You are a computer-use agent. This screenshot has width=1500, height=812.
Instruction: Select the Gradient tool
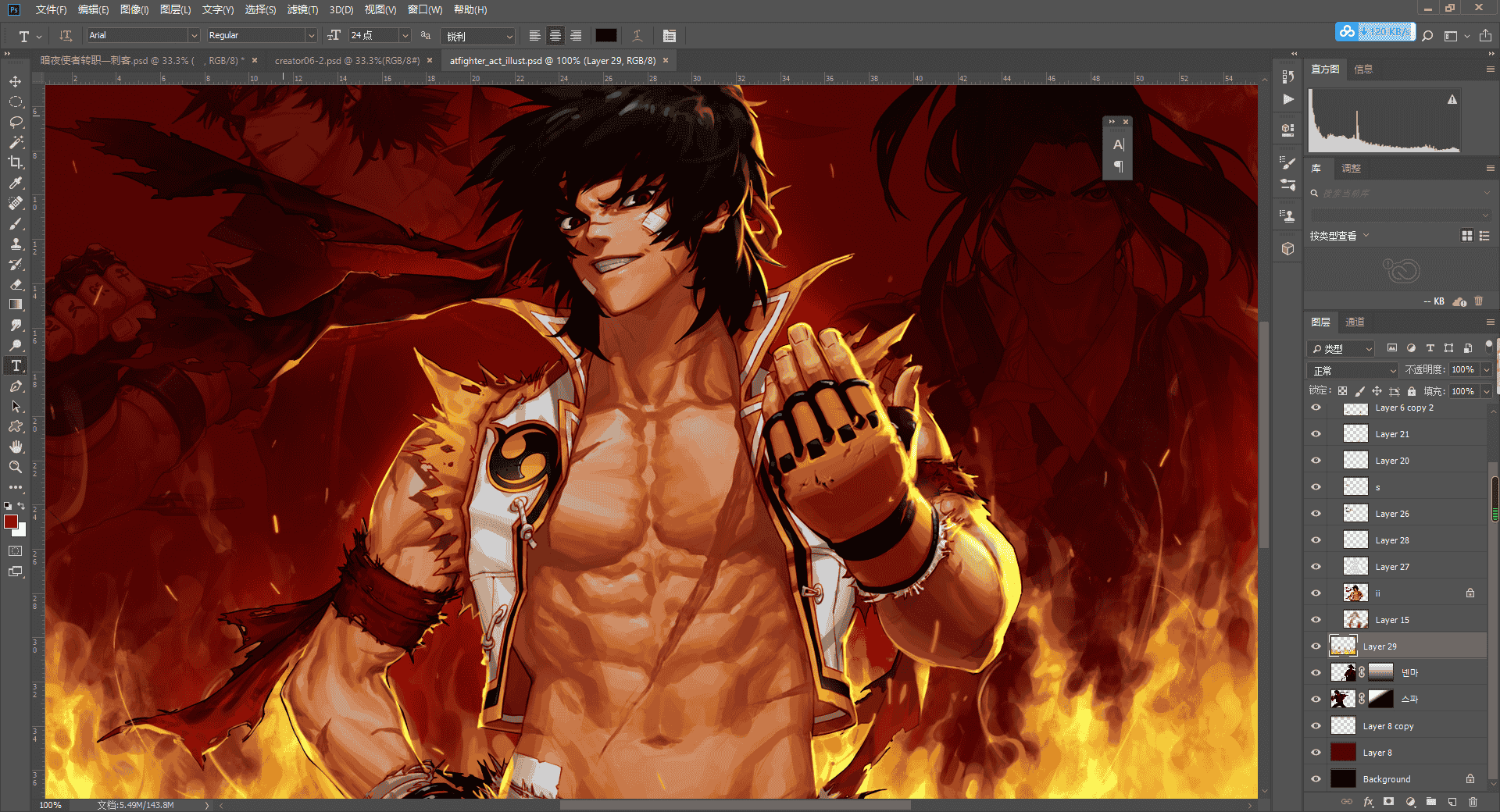coord(15,304)
